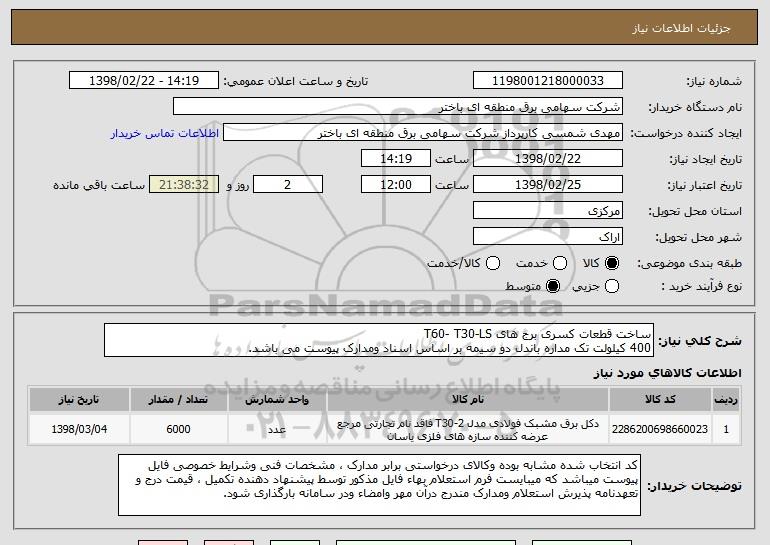Click the public announcement date field 1398/02/22 - 14:19
Image resolution: width=770 pixels, height=545 pixels.
pyautogui.click(x=144, y=81)
